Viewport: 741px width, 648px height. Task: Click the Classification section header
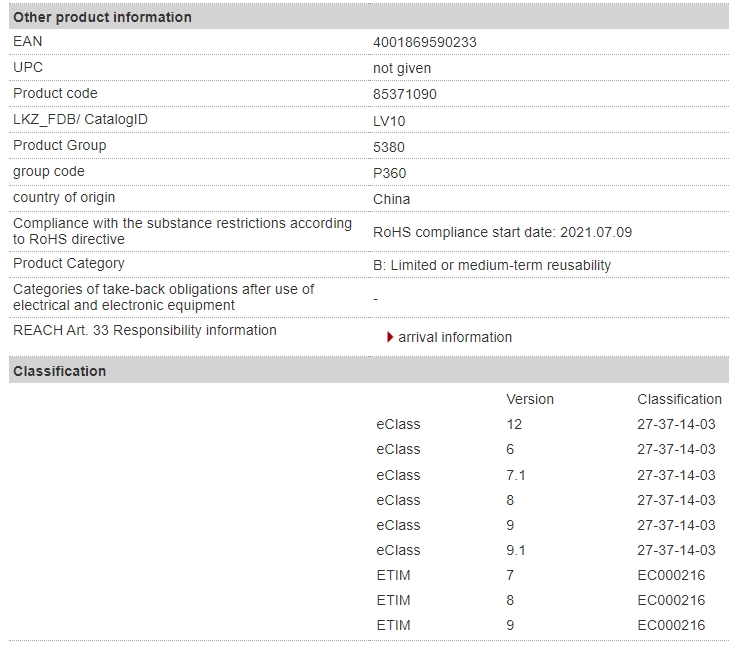pos(59,371)
